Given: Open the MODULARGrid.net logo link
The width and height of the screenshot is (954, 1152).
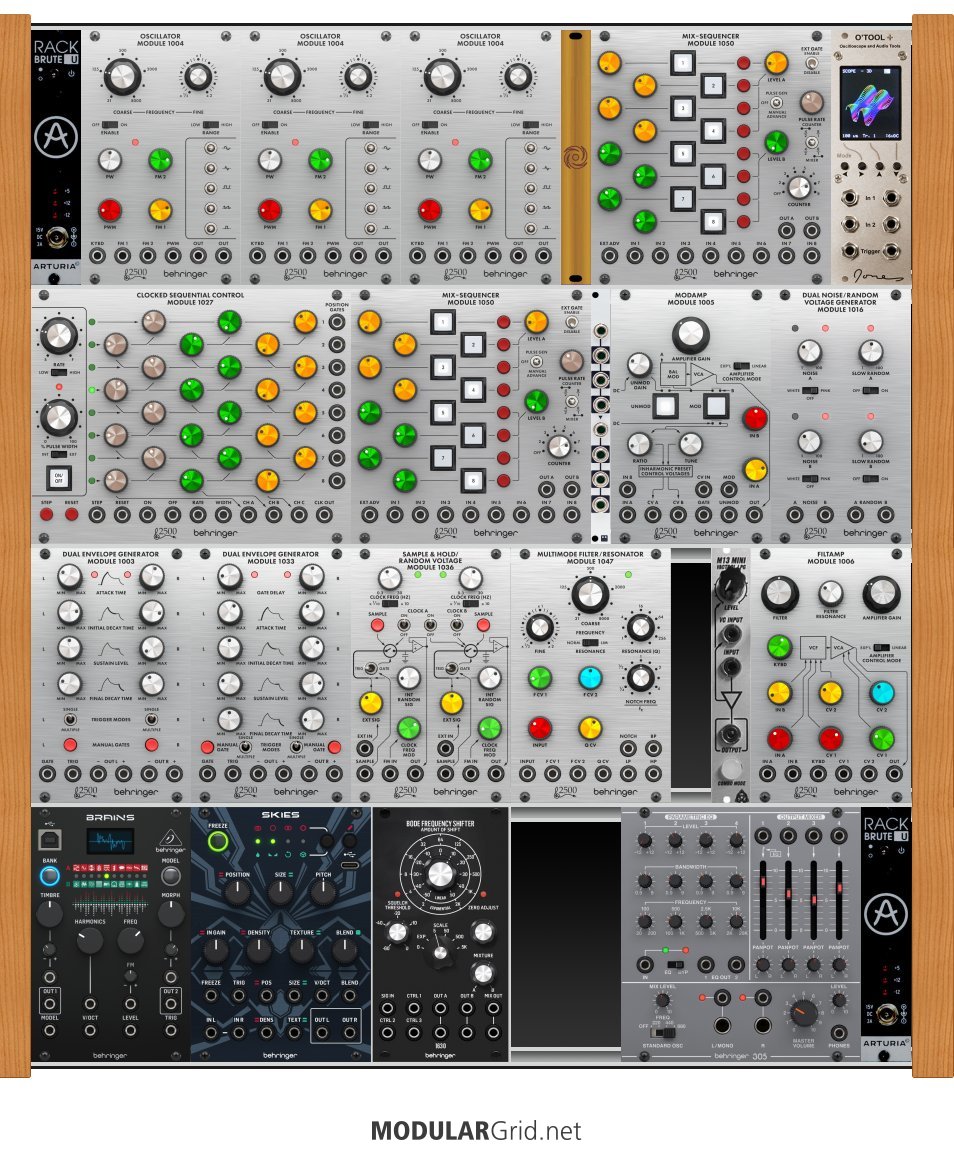Looking at the screenshot, I should (476, 1130).
